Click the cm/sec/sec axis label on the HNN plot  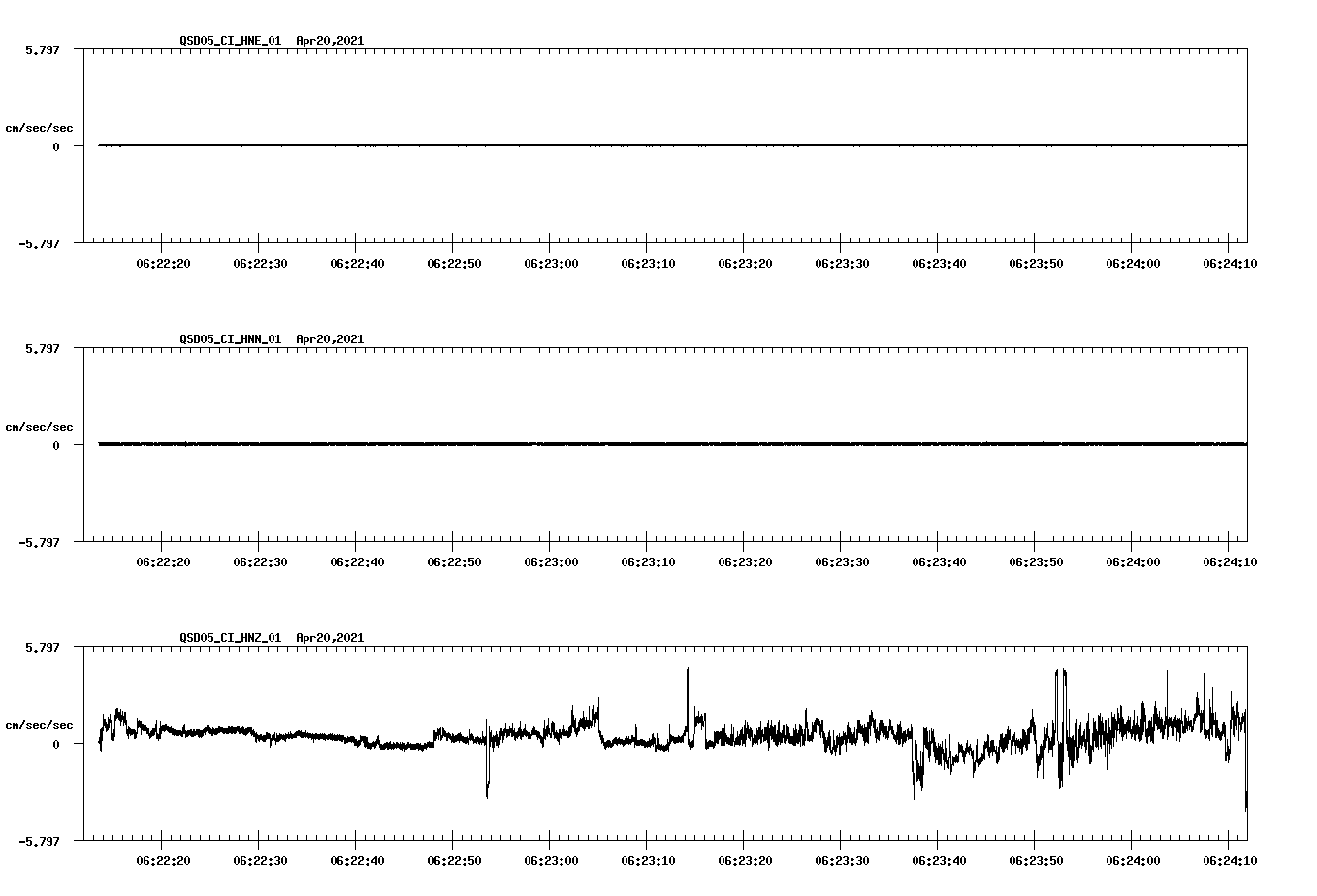(x=38, y=426)
